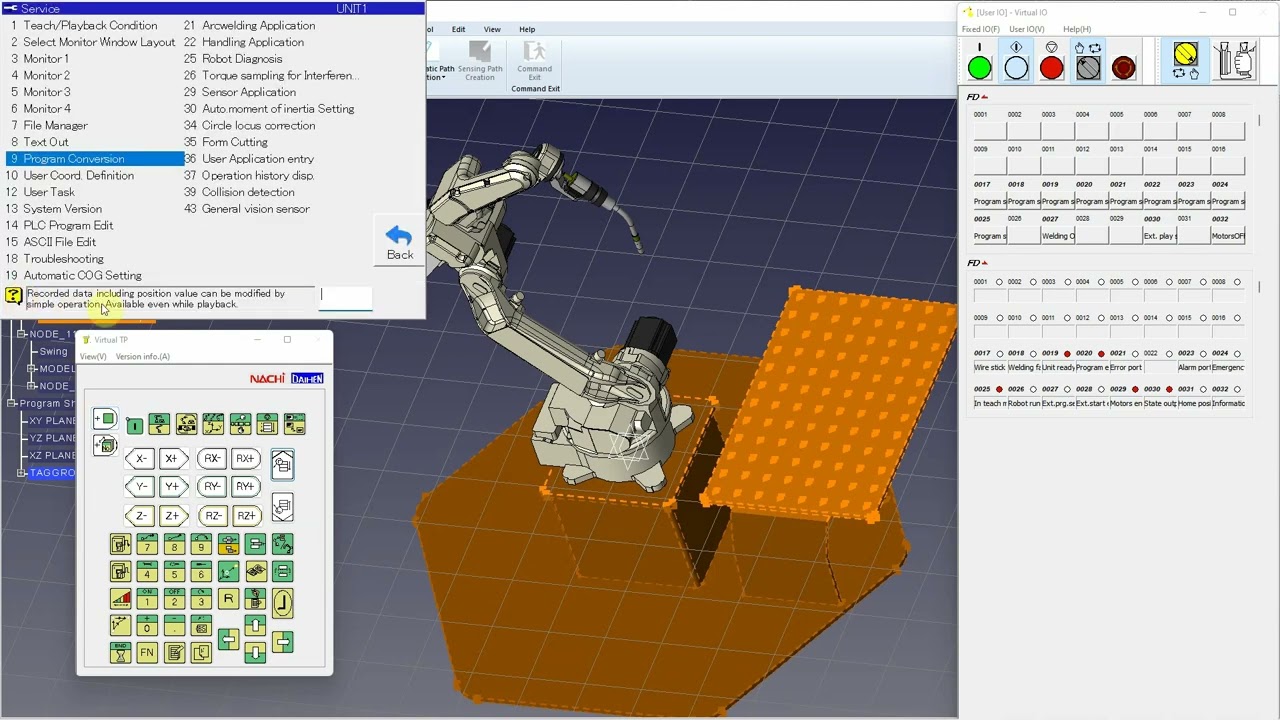
Task: Toggle the teach/playback mode selector switch
Action: point(1088,68)
